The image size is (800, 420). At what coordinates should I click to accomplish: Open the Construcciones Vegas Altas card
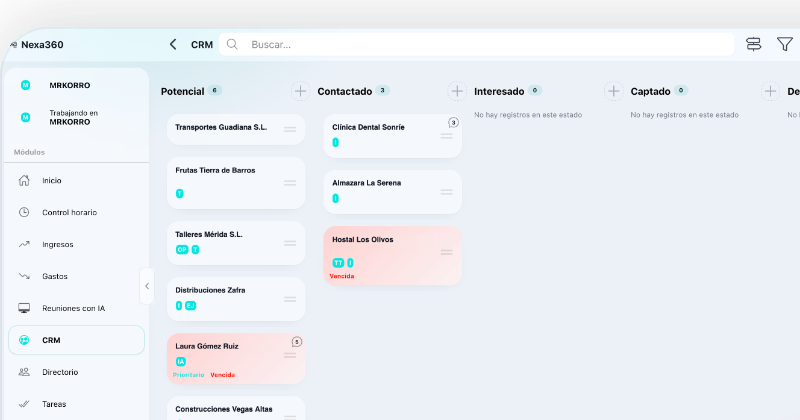pyautogui.click(x=236, y=409)
